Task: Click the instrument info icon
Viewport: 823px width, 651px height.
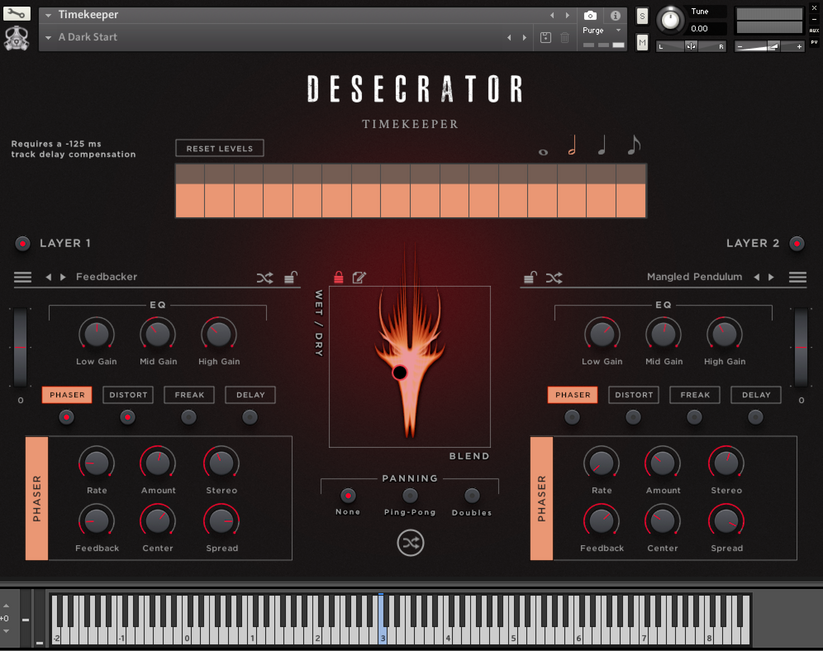Action: pyautogui.click(x=614, y=15)
